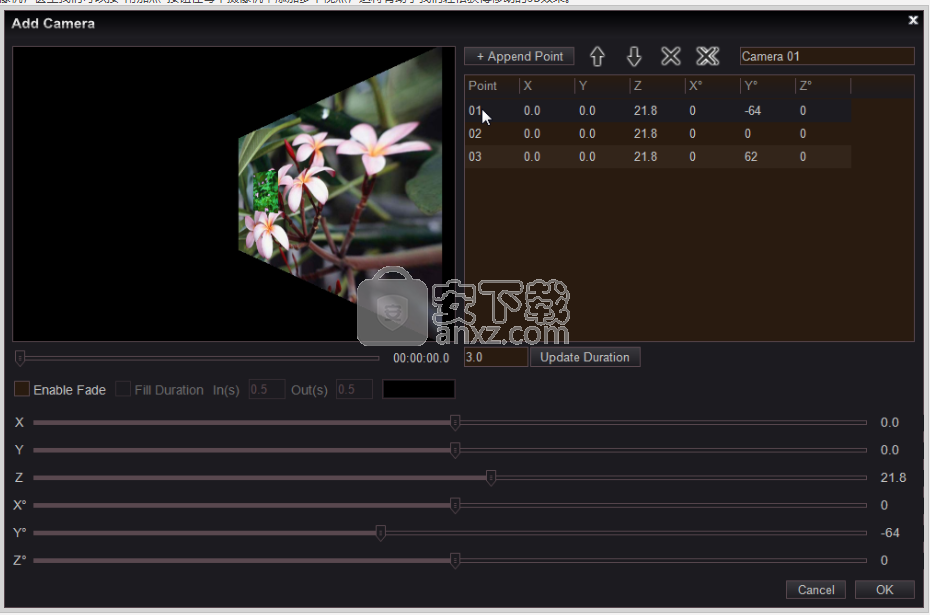Select point row 03
Viewport: 930px width, 615px height.
[x=658, y=157]
